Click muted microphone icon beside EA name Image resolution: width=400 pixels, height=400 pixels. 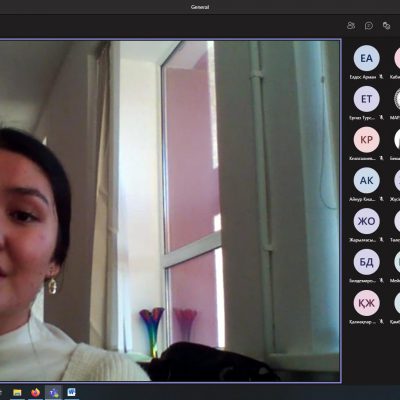point(381,77)
